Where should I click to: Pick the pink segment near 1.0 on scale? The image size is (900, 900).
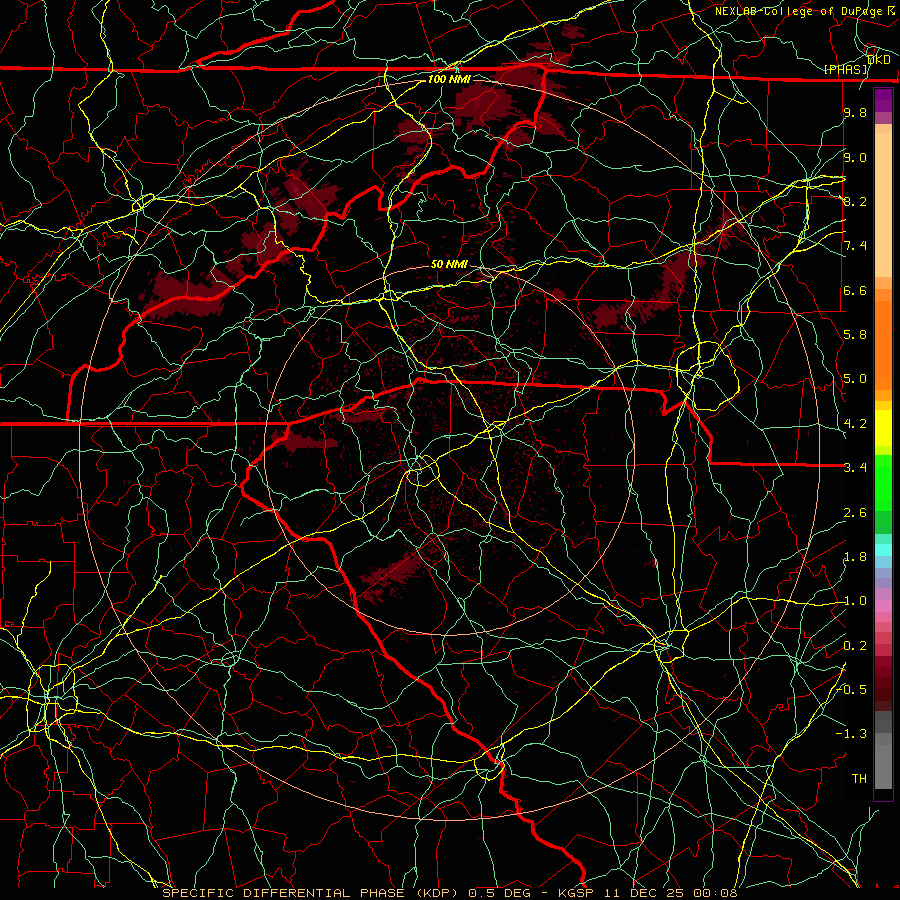point(883,606)
